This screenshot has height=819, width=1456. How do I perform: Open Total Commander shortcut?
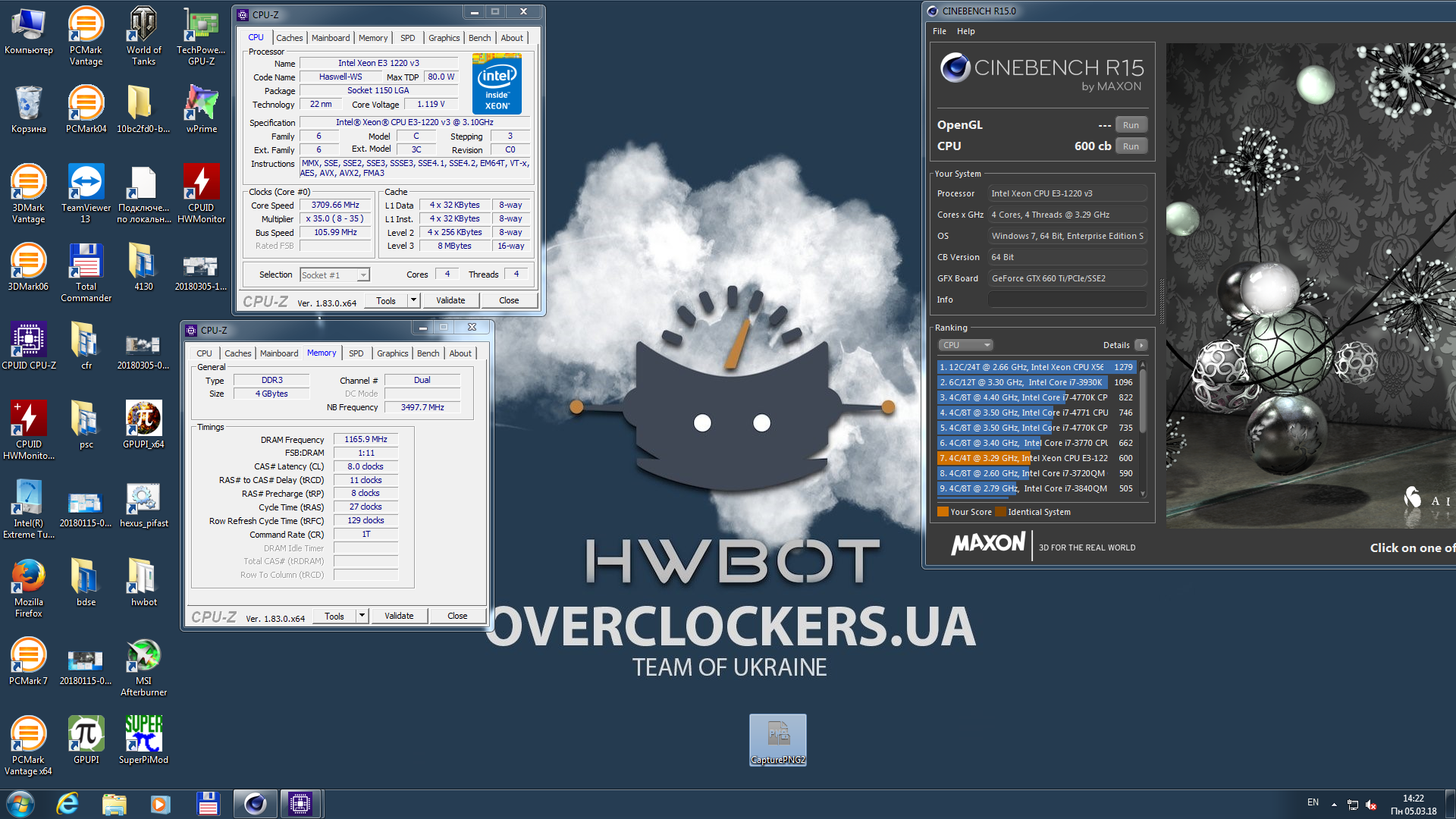[86, 272]
